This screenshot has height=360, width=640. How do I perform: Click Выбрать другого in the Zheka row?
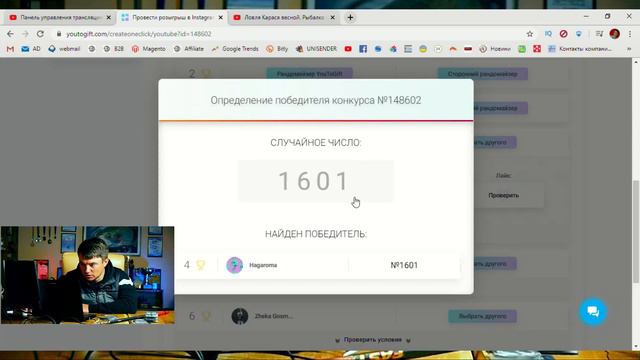(482, 316)
